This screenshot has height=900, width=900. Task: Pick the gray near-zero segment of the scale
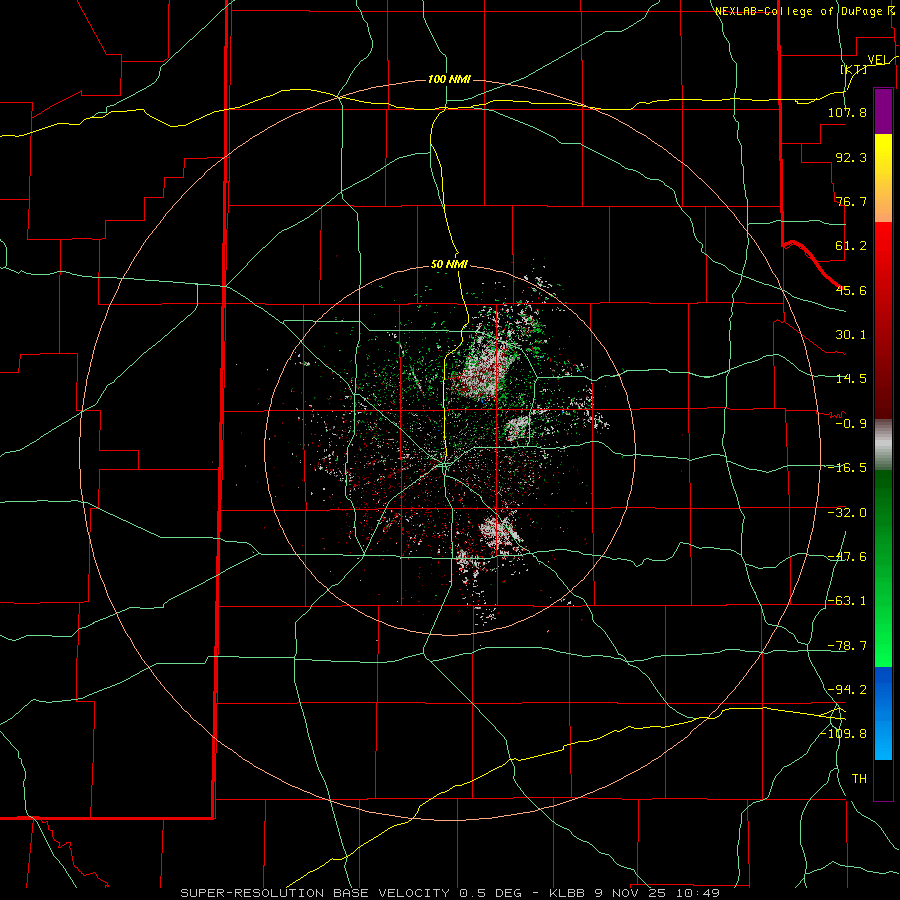pyautogui.click(x=883, y=445)
